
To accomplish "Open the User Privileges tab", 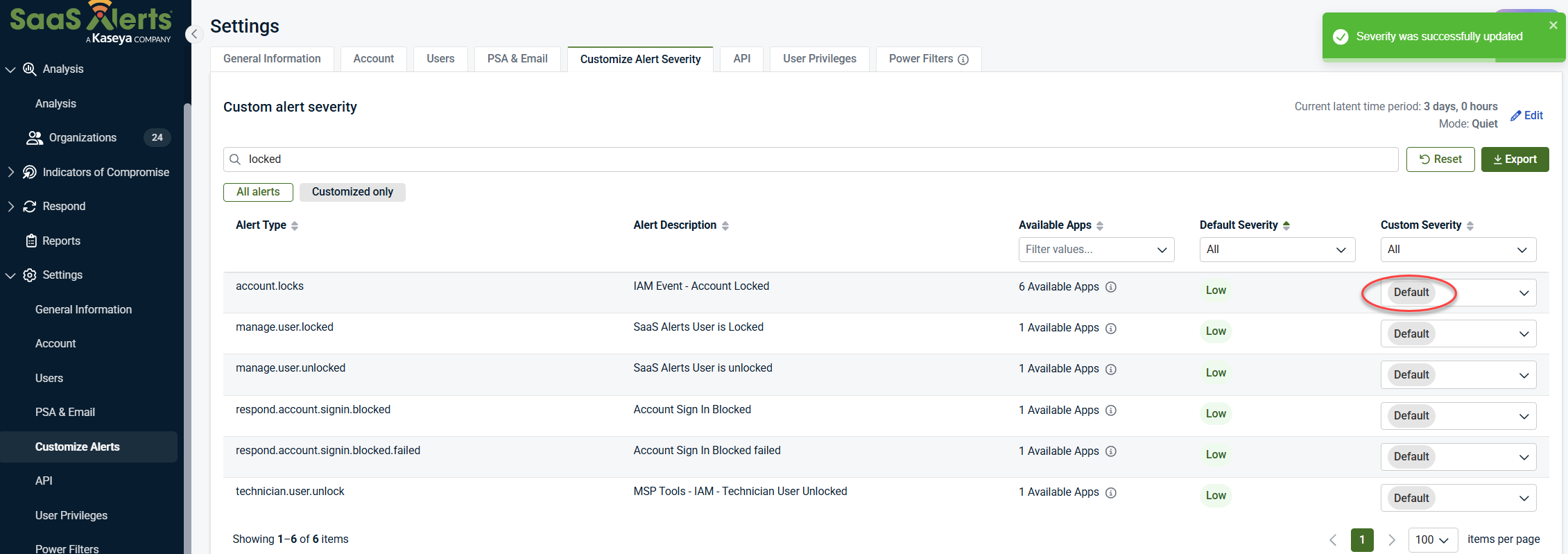I will click(x=819, y=59).
